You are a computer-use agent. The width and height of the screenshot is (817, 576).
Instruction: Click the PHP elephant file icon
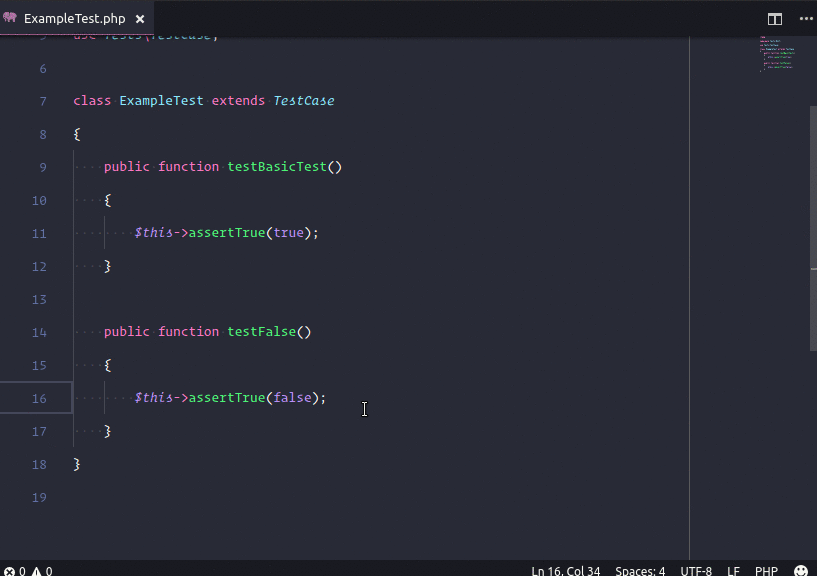pos(10,18)
